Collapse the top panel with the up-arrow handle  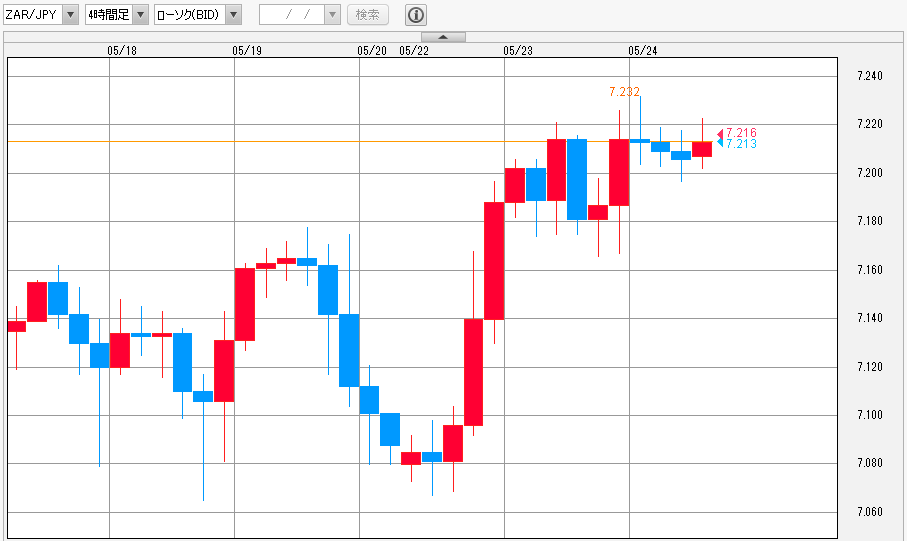click(x=443, y=37)
